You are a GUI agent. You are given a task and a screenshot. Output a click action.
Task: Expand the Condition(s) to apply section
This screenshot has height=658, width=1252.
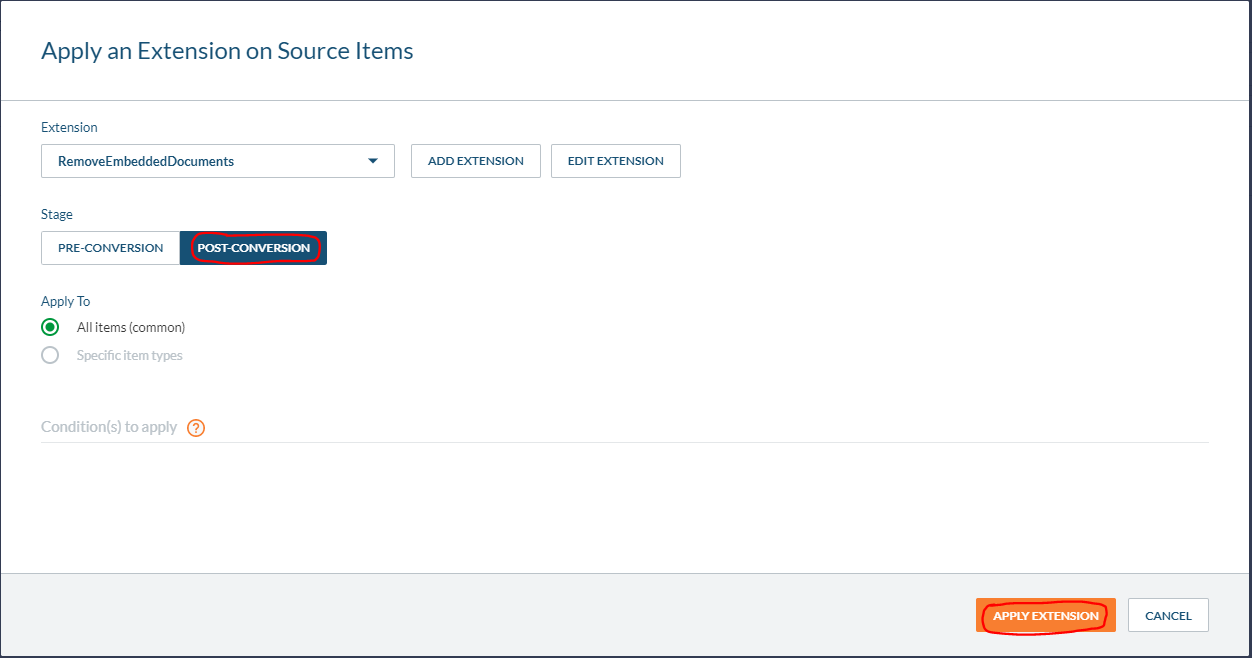tap(110, 427)
